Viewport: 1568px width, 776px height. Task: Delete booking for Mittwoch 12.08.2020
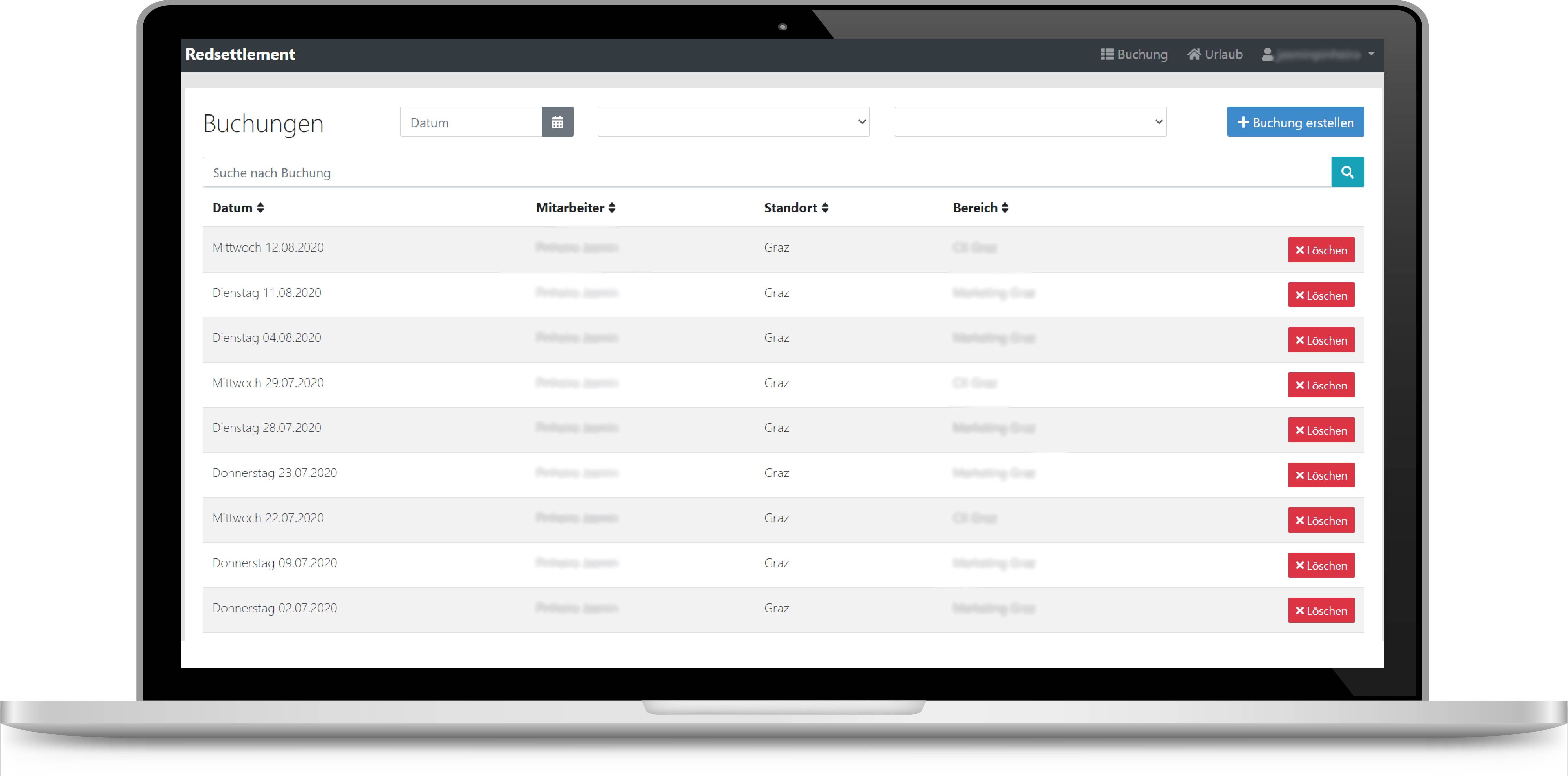pos(1320,250)
